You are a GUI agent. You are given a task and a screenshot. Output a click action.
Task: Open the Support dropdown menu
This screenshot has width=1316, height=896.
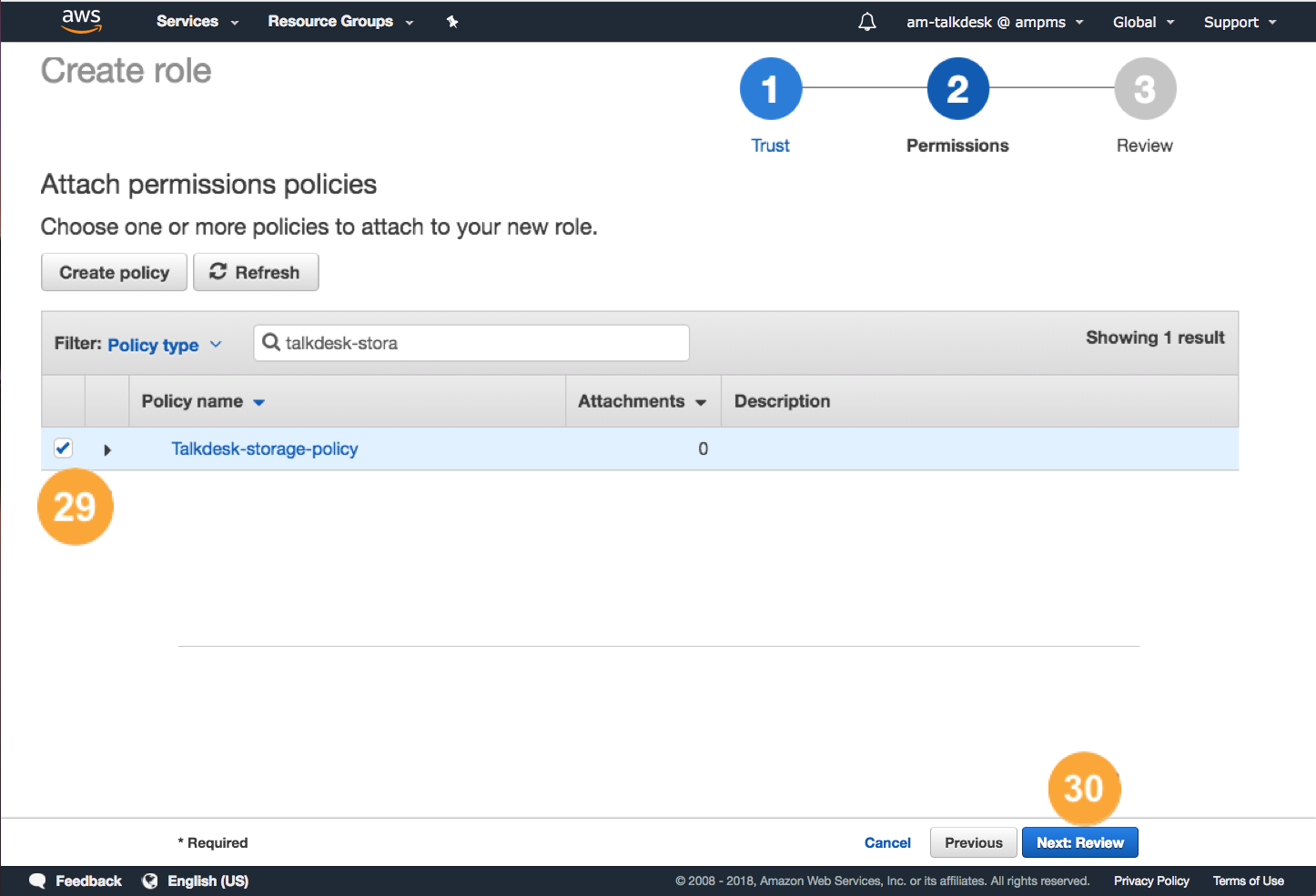pyautogui.click(x=1240, y=22)
